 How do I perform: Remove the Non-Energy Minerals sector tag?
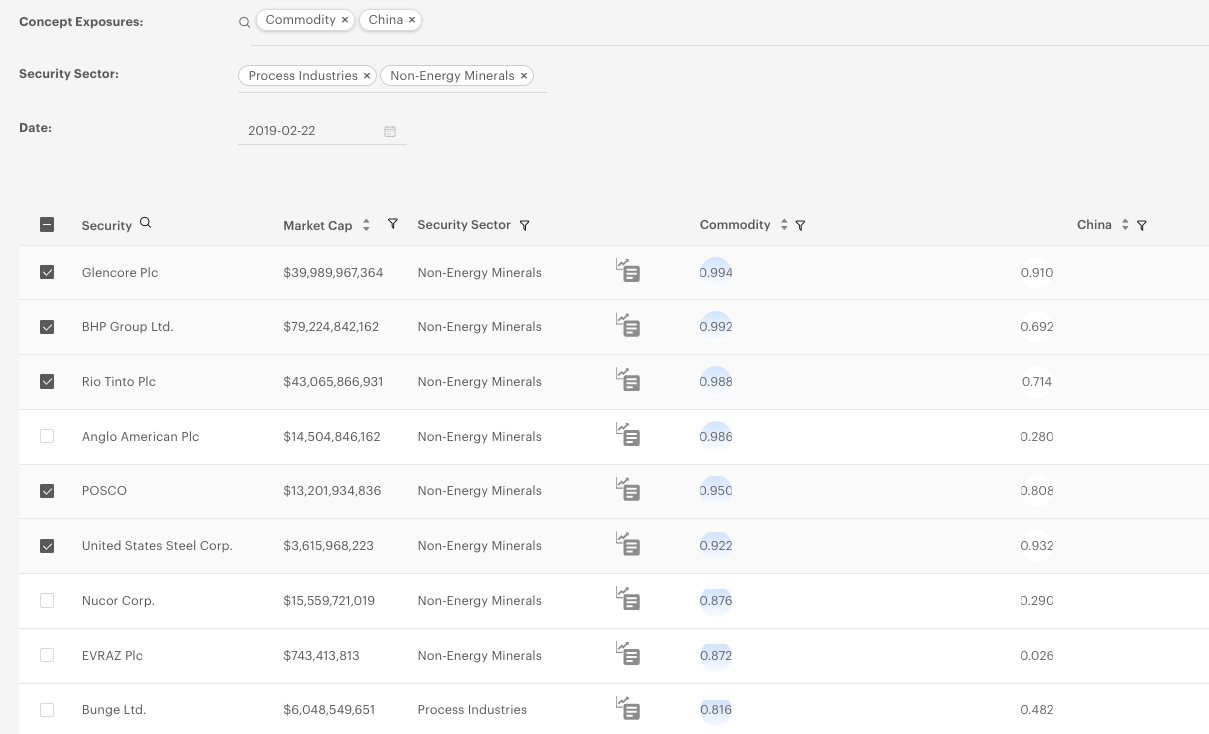(523, 76)
